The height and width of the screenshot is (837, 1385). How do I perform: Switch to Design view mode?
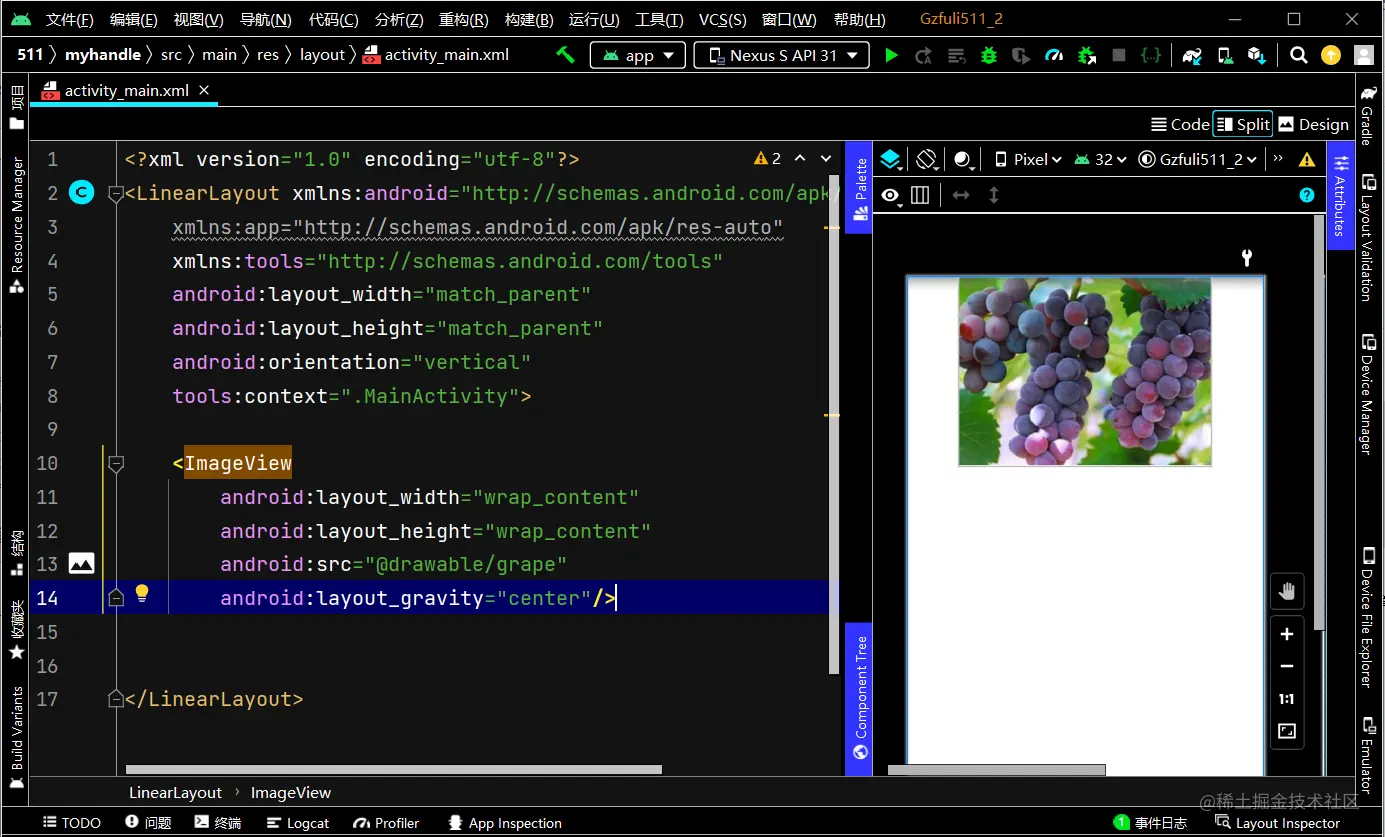click(1314, 124)
